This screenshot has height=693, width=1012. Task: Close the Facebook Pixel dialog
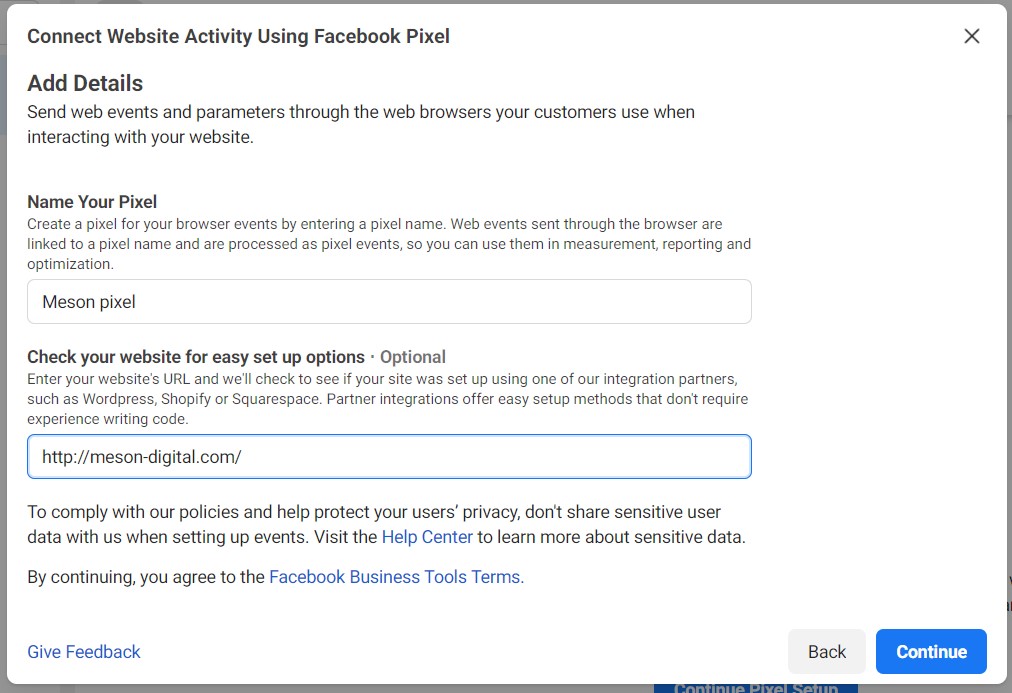pos(971,36)
